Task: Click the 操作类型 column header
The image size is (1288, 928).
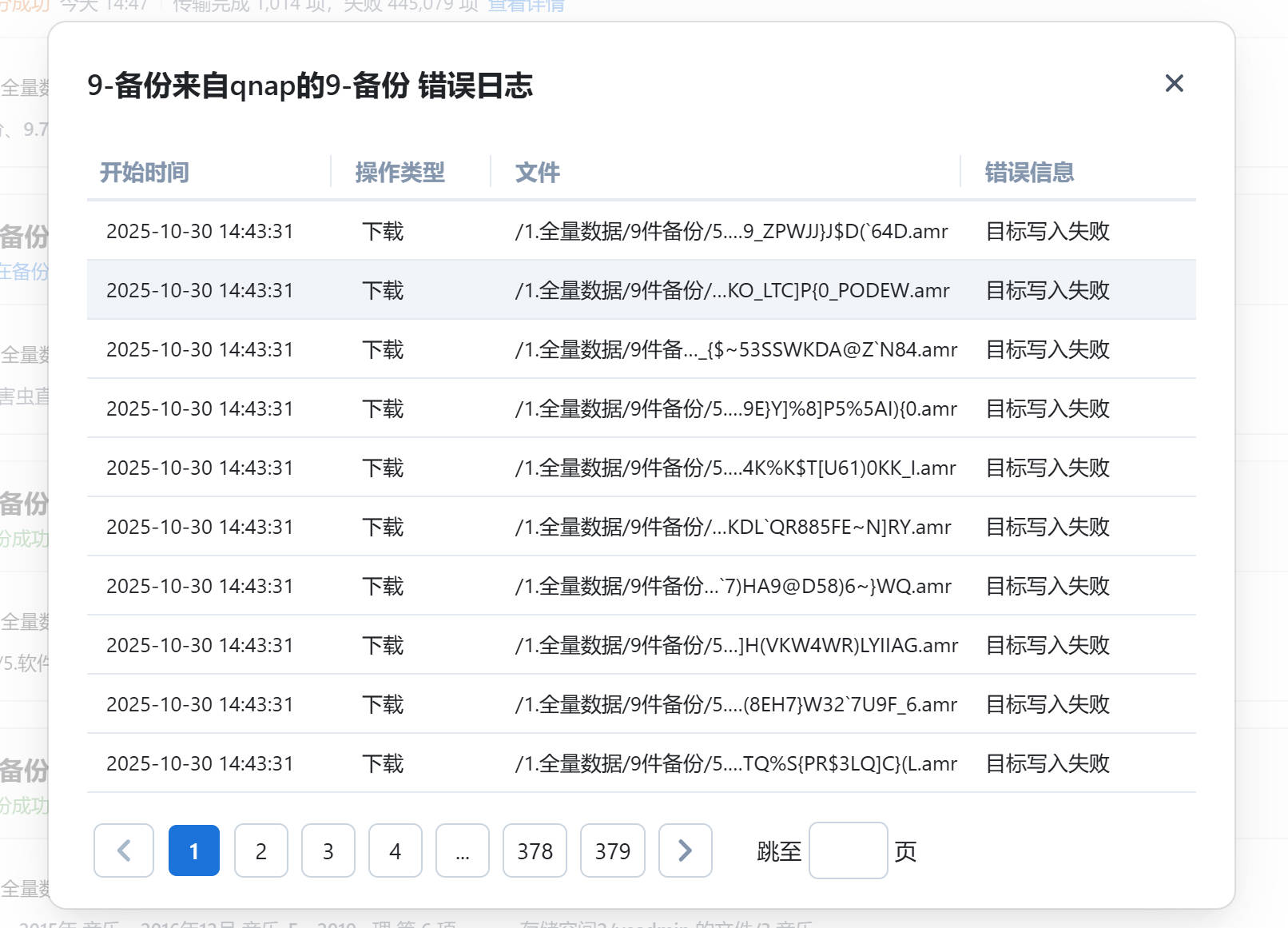Action: (400, 172)
